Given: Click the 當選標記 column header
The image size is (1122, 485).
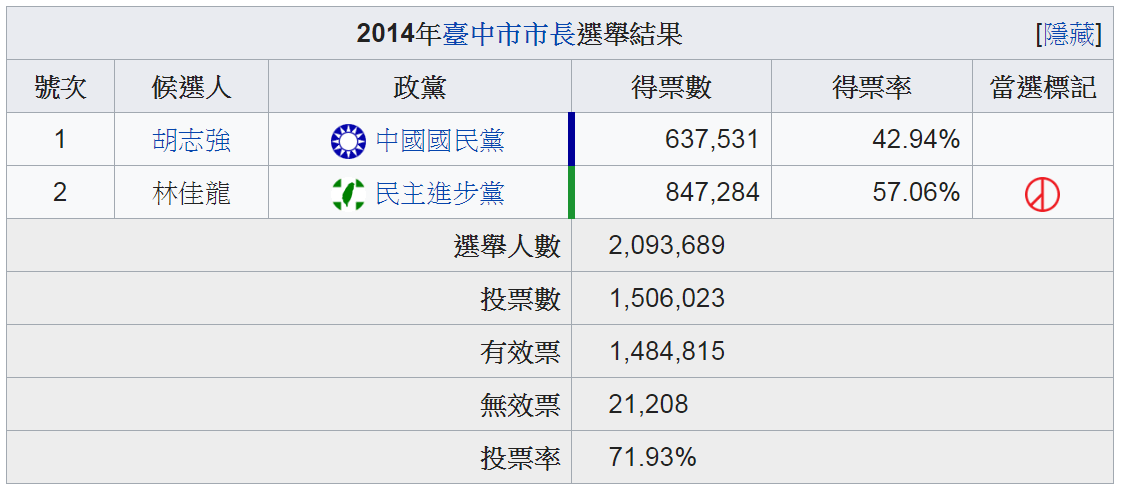Looking at the screenshot, I should point(1042,88).
